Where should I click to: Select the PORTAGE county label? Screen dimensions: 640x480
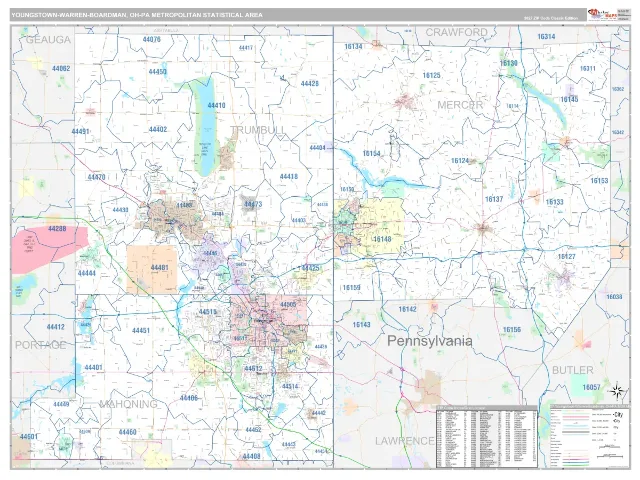click(x=40, y=345)
